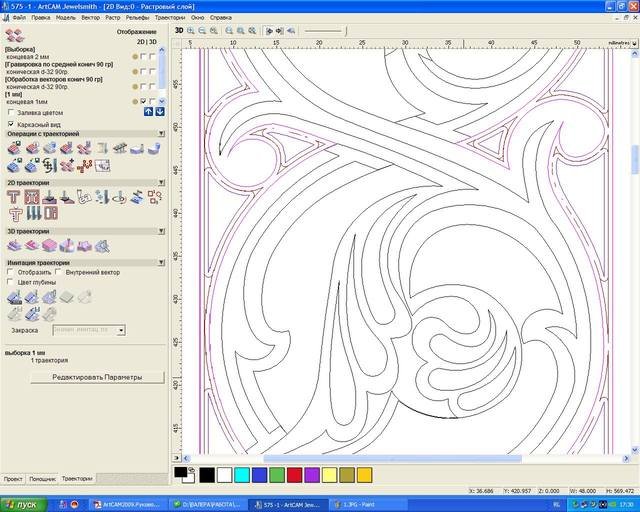This screenshot has height=512, width=640.
Task: Pick the red color swatch in palette
Action: click(295, 473)
